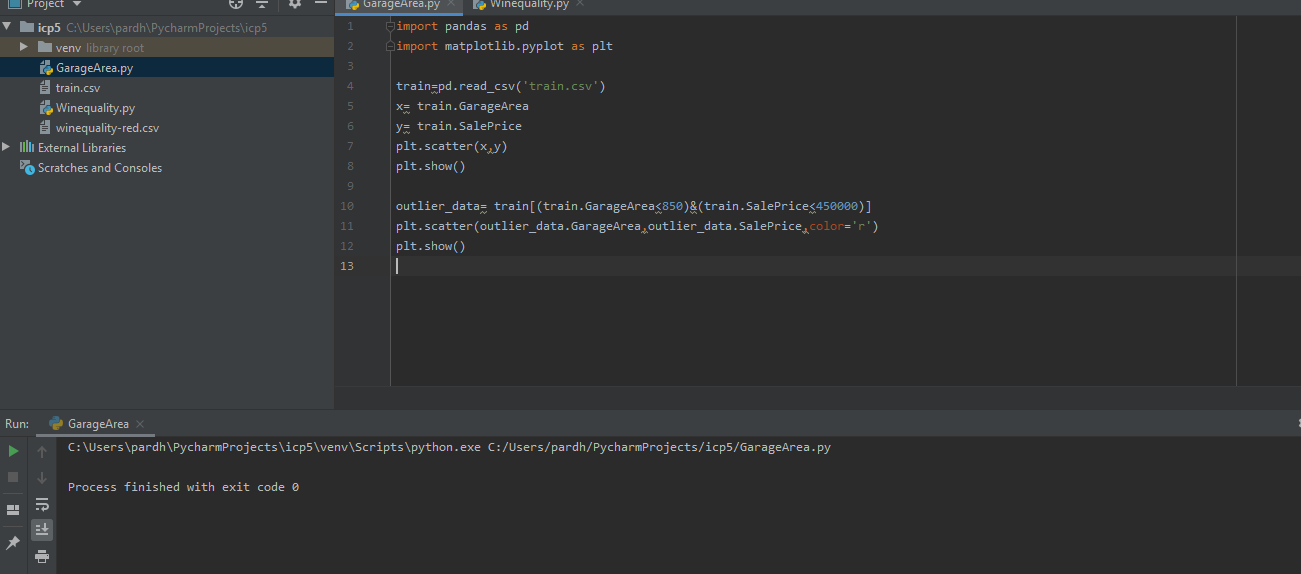This screenshot has width=1301, height=574.
Task: Click the Python icon beside Winequality.py file
Action: coord(46,108)
